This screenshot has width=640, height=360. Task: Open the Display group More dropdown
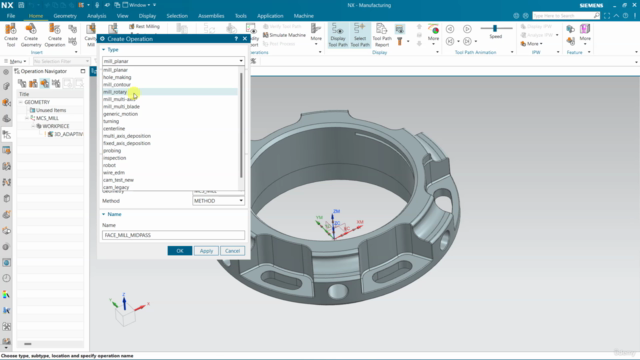coord(433,33)
